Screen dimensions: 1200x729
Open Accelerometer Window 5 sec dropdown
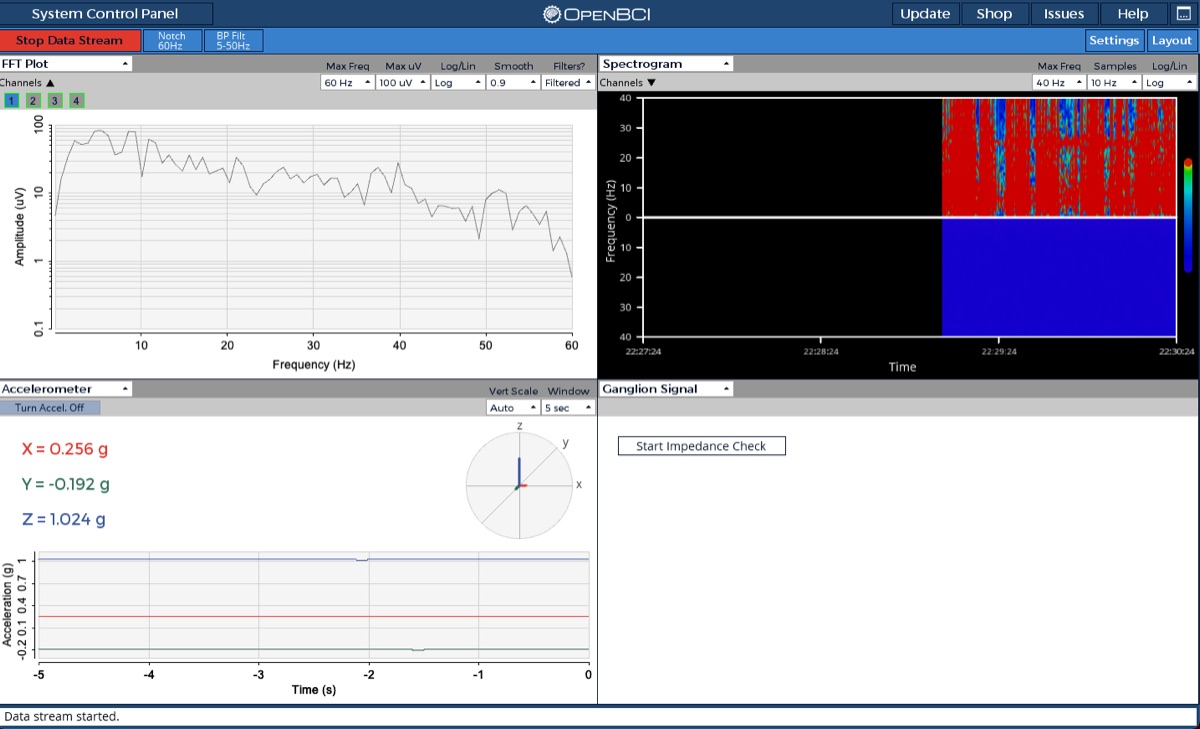(568, 408)
